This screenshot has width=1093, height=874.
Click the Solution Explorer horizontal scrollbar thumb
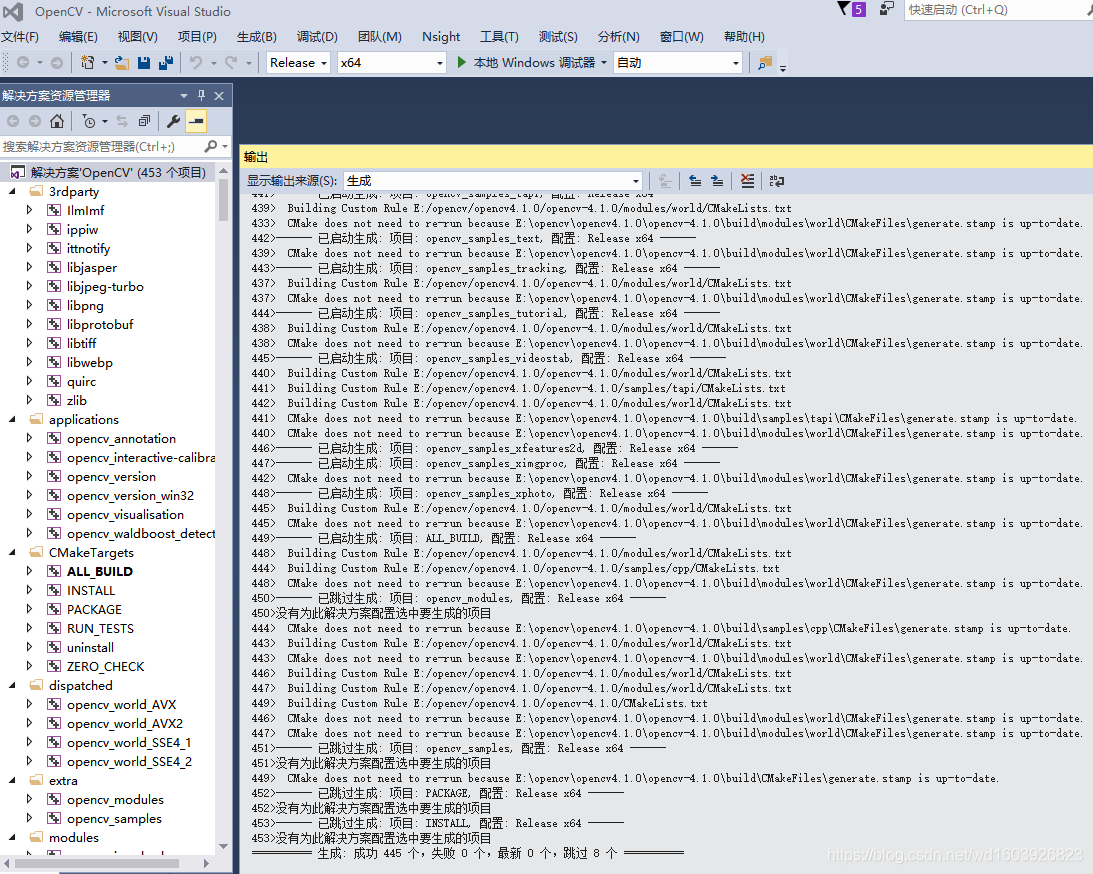pos(98,863)
